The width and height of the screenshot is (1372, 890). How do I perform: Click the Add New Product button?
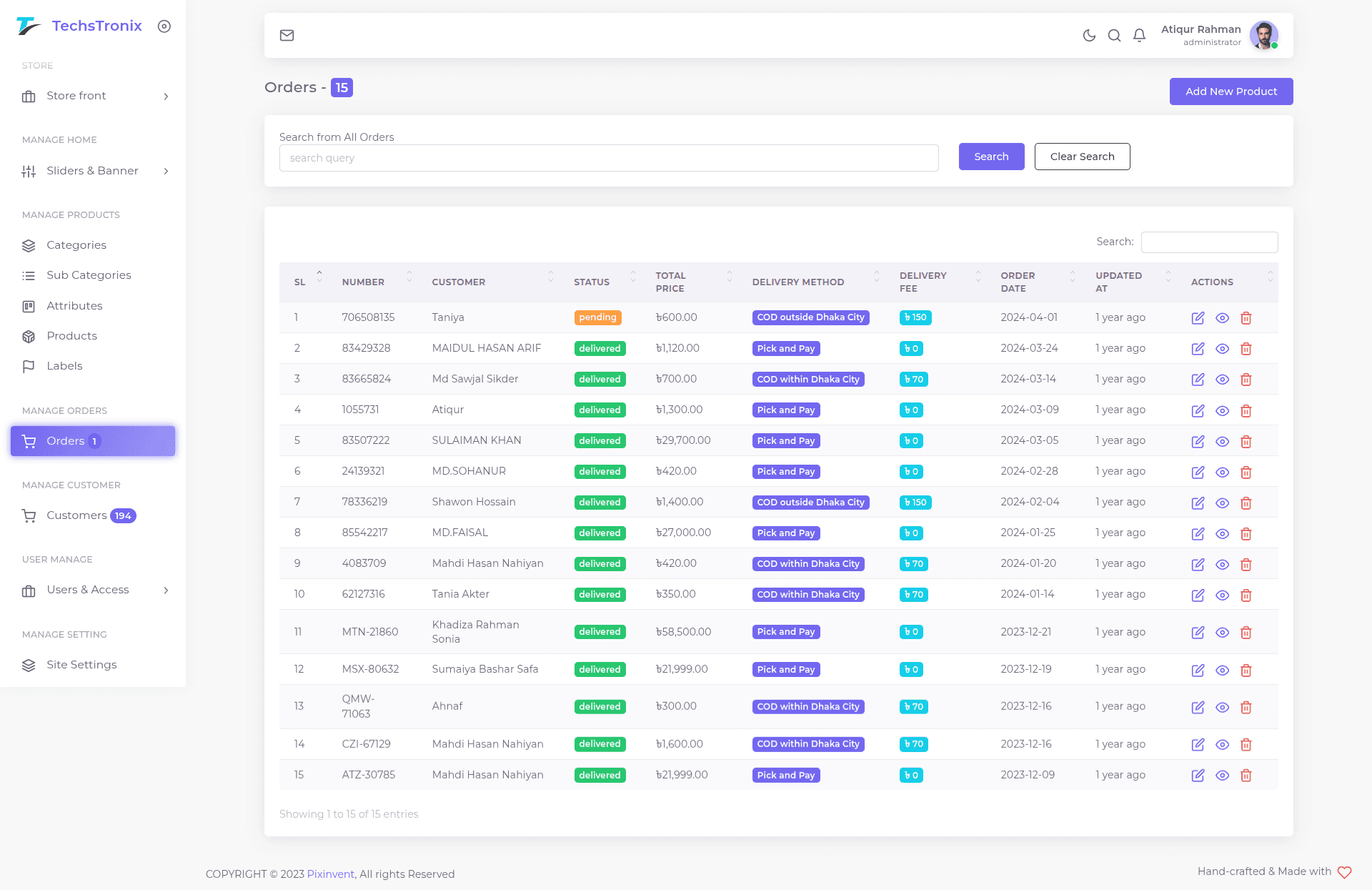coord(1231,92)
